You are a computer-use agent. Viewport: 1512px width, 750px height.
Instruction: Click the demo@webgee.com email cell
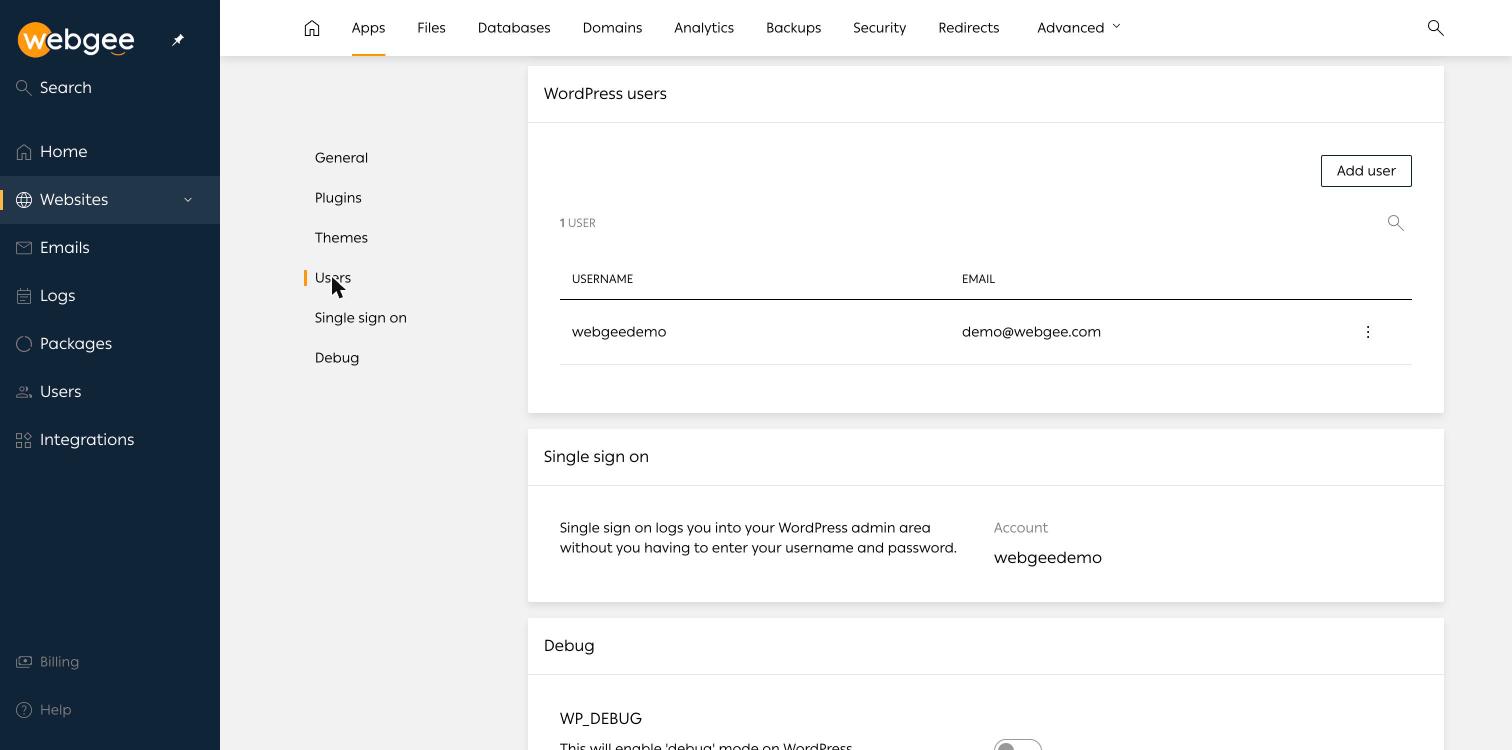point(1031,332)
